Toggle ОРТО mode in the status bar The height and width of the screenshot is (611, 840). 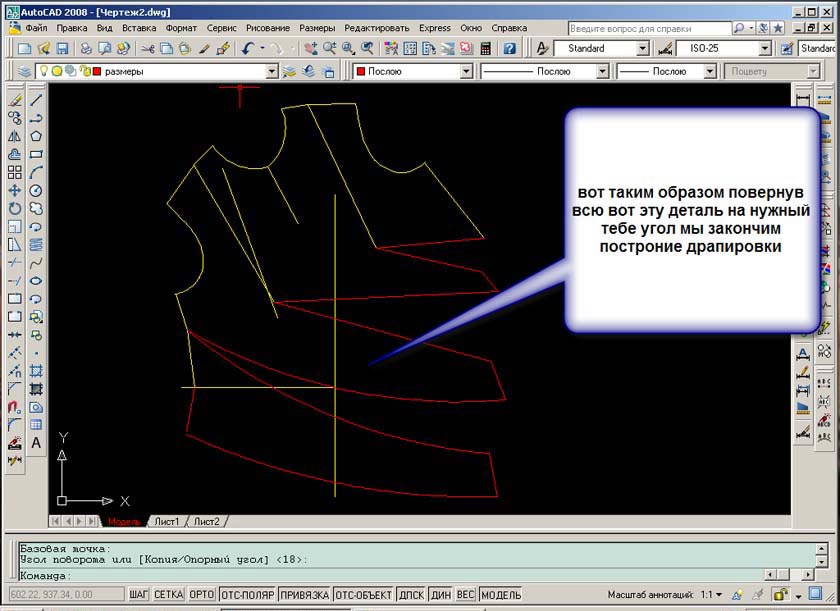202,595
